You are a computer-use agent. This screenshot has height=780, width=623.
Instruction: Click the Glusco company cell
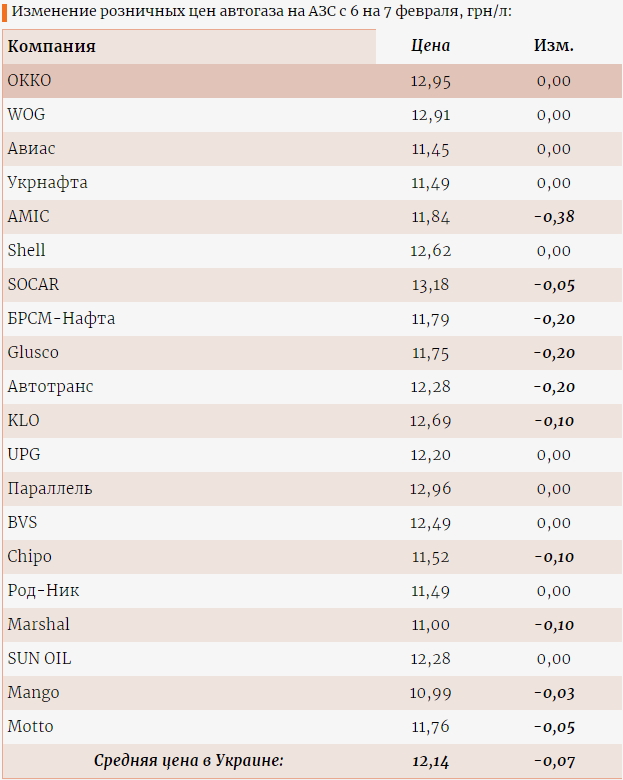33,352
